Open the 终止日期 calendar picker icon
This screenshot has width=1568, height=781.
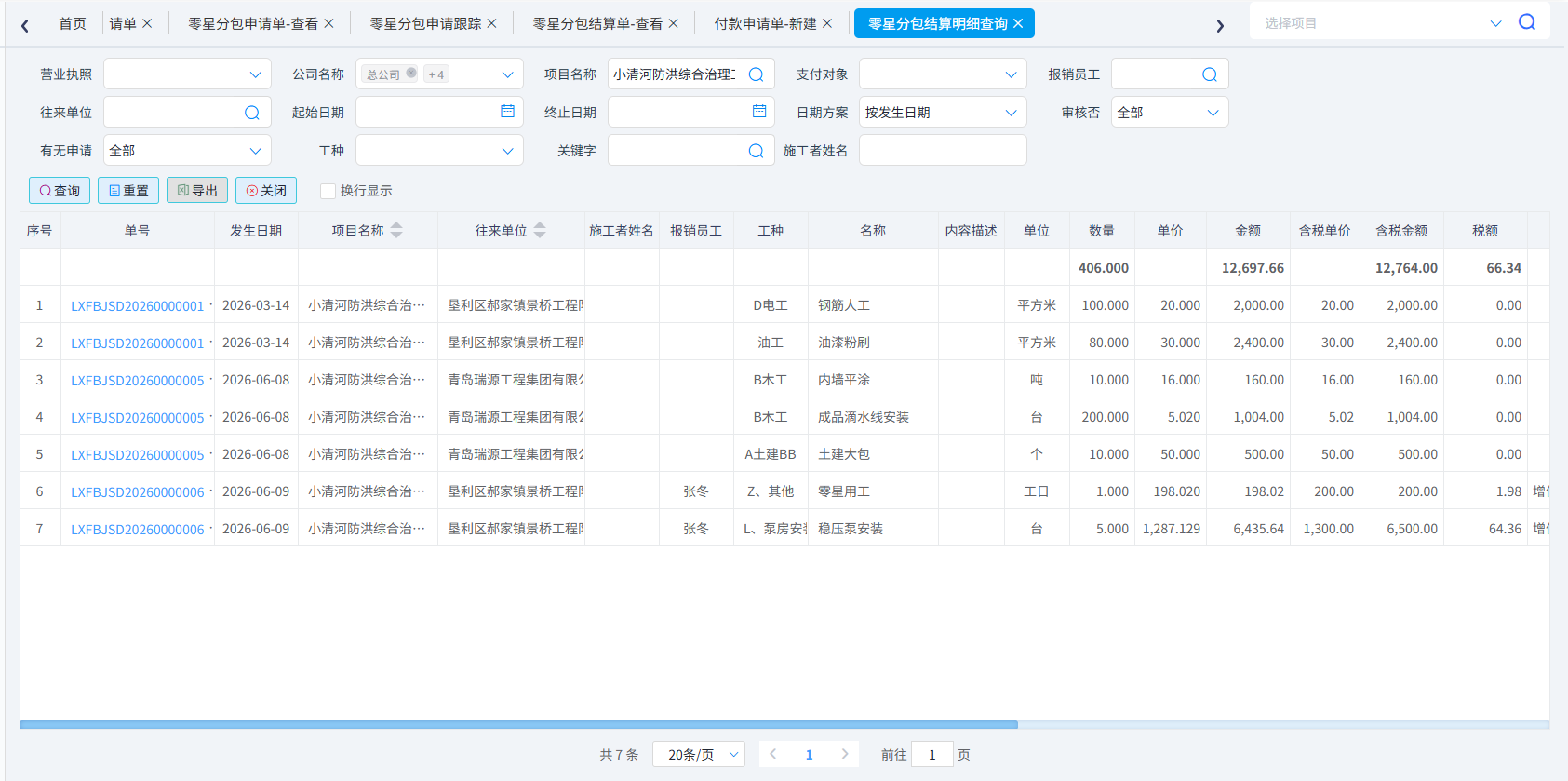pos(759,112)
